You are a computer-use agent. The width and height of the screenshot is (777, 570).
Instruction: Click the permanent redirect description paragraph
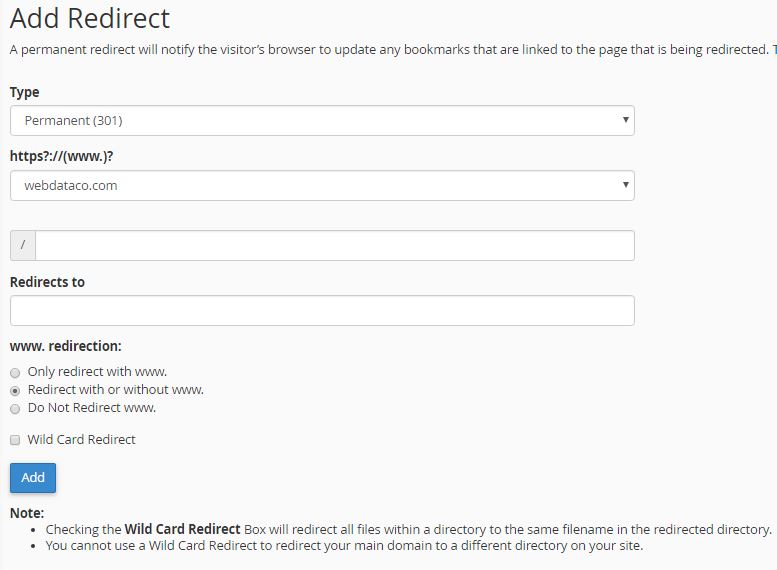coord(390,49)
